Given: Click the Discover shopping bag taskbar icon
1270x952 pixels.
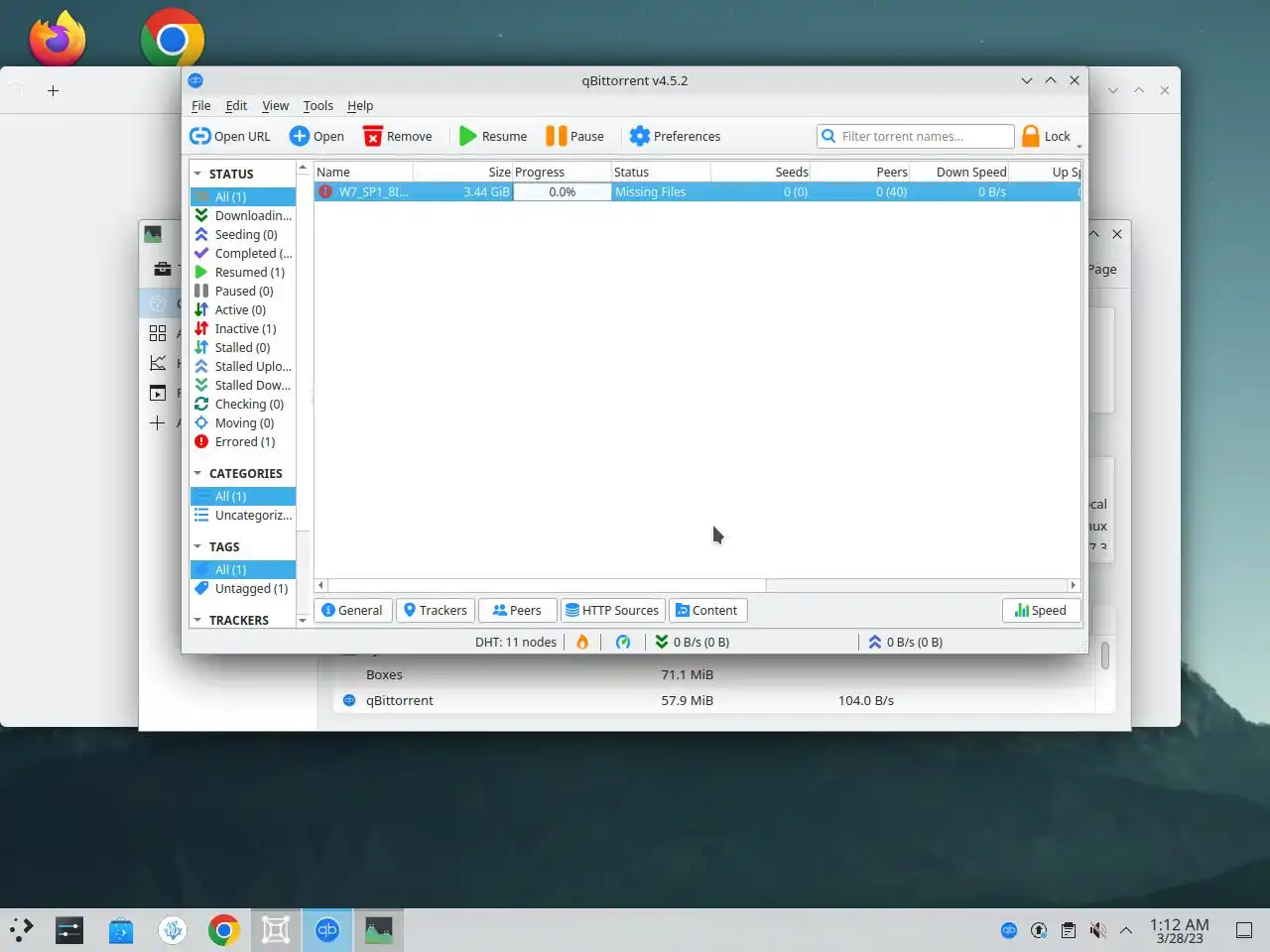Looking at the screenshot, I should click(x=121, y=930).
